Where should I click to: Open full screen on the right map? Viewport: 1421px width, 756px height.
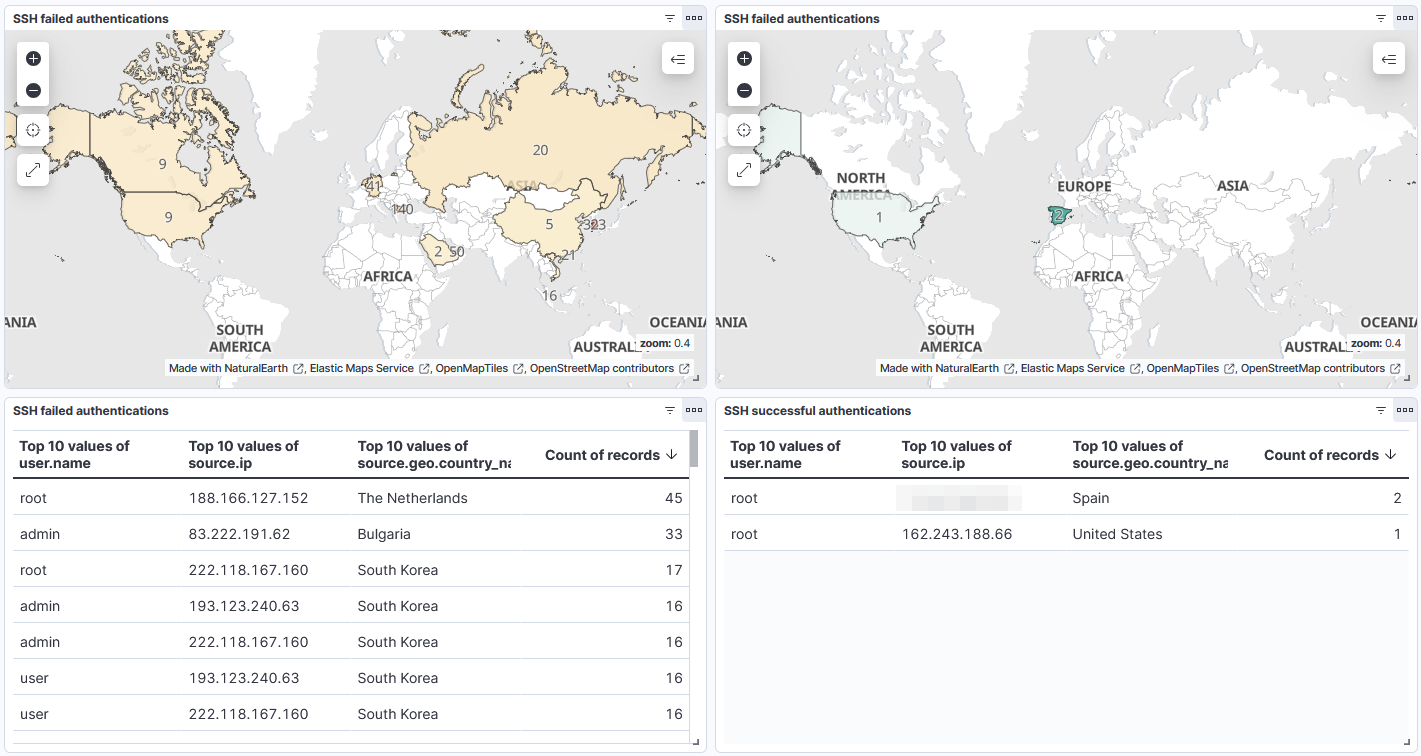(744, 170)
